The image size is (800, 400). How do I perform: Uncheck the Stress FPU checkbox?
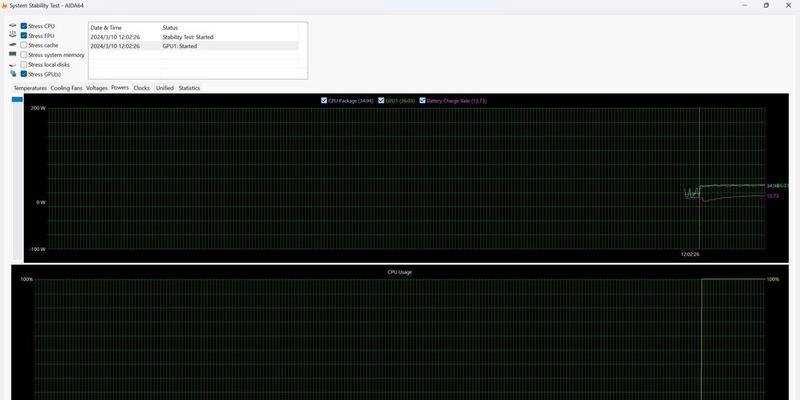tap(24, 36)
